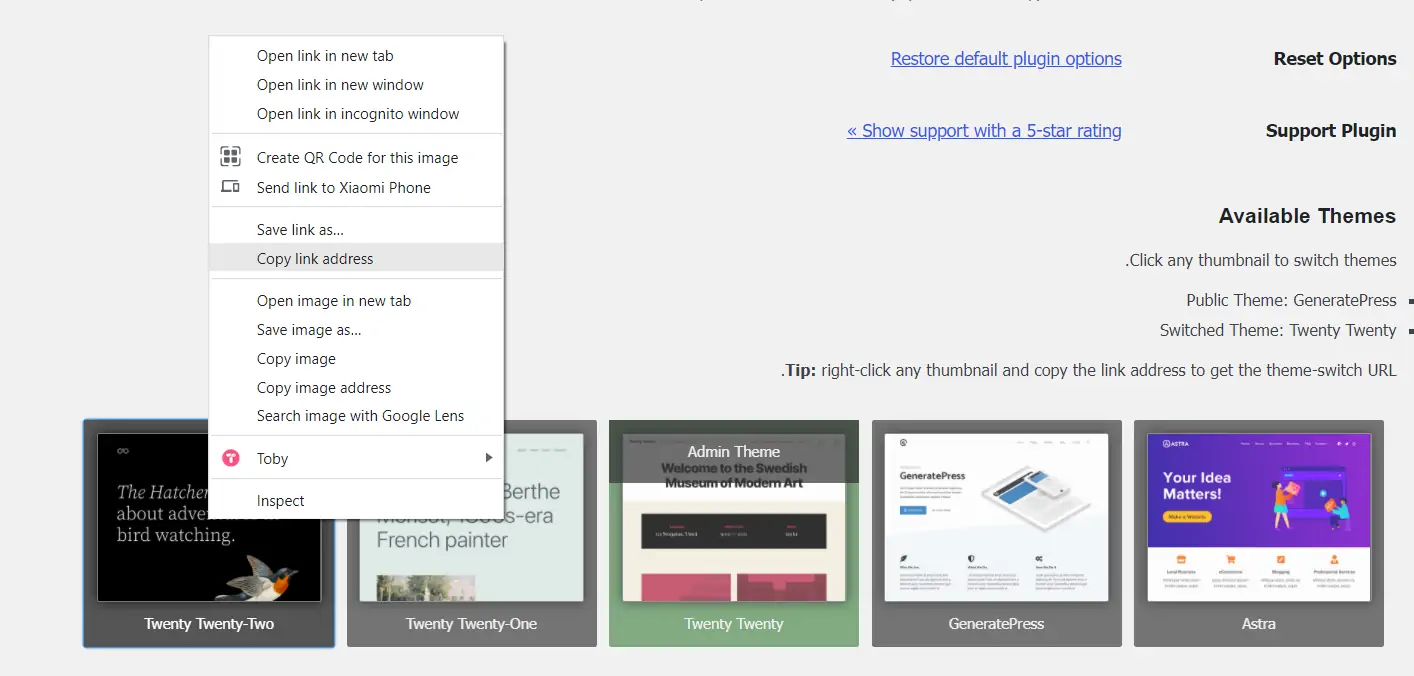Open Show support with 5-star rating link
1414x676 pixels.
tap(984, 131)
